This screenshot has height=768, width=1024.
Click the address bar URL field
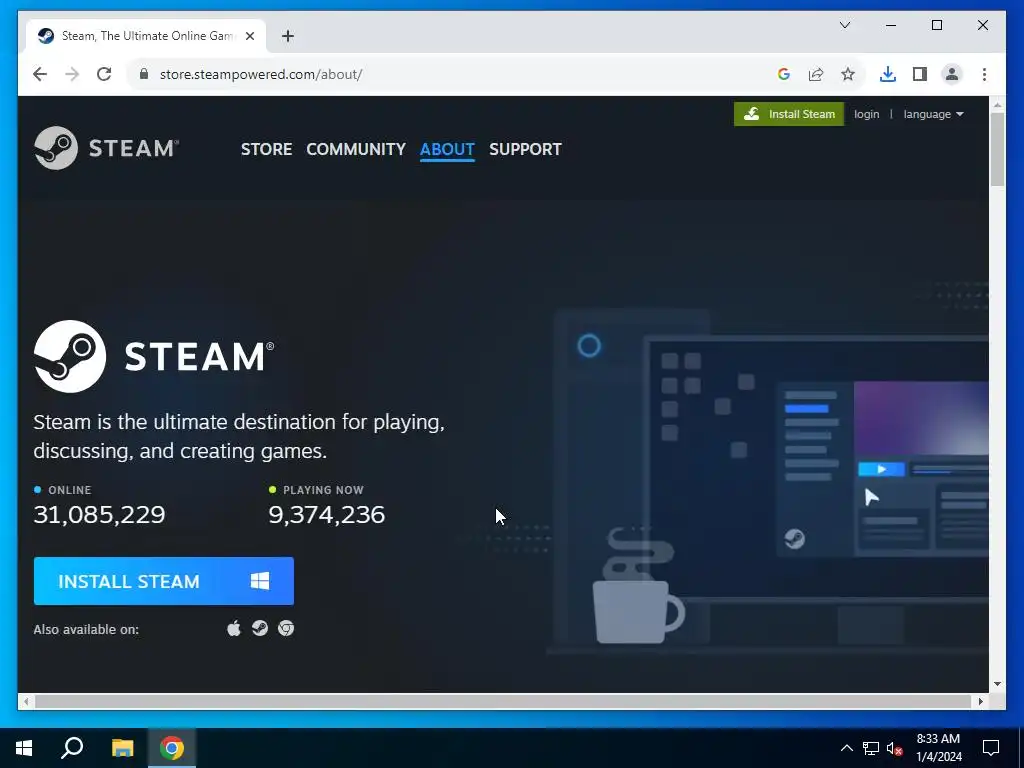[457, 74]
